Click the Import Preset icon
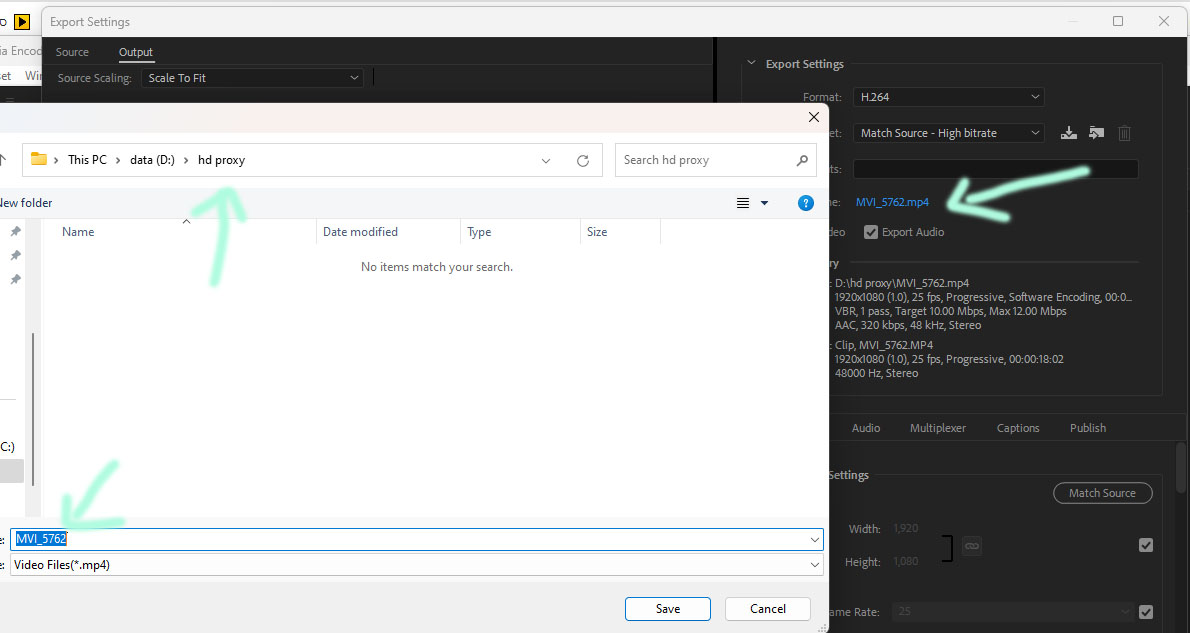 click(1096, 133)
